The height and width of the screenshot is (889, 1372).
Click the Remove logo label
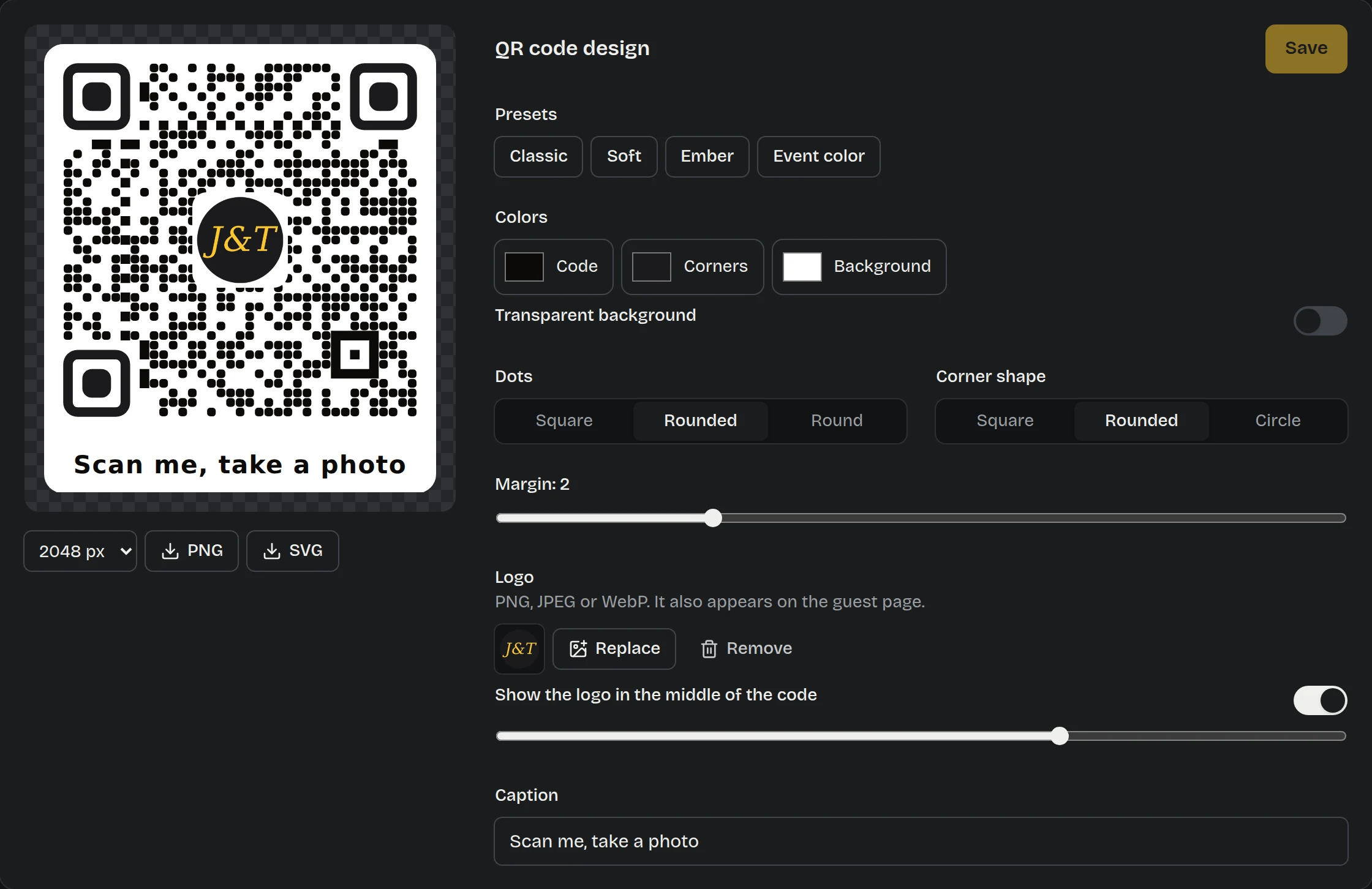tap(759, 648)
